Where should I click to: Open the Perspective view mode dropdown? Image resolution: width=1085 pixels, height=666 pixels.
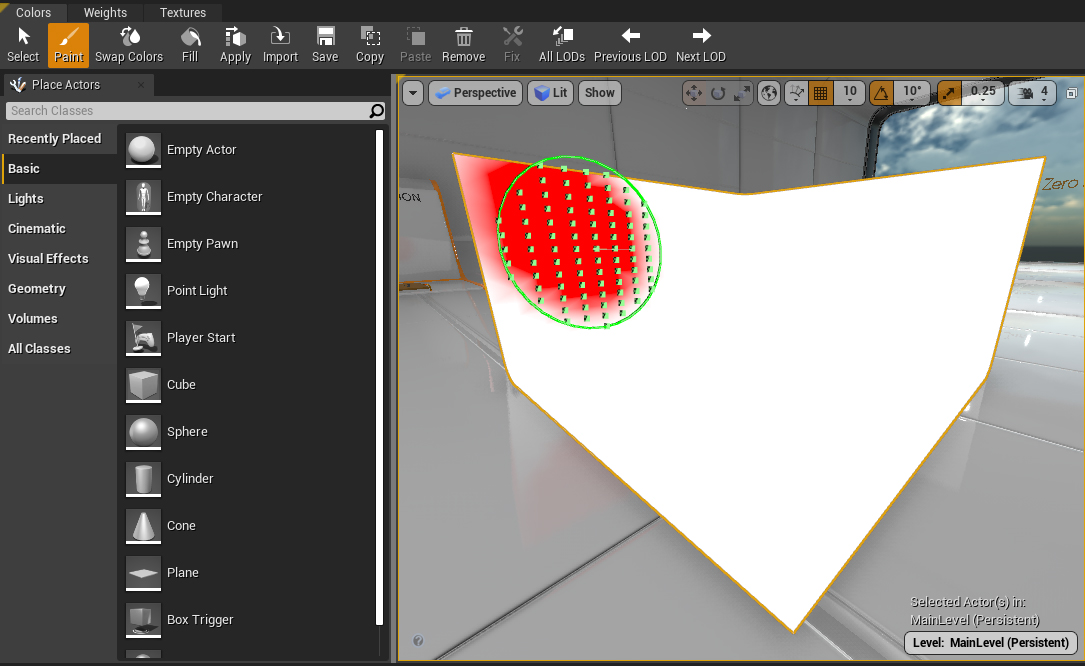click(475, 93)
